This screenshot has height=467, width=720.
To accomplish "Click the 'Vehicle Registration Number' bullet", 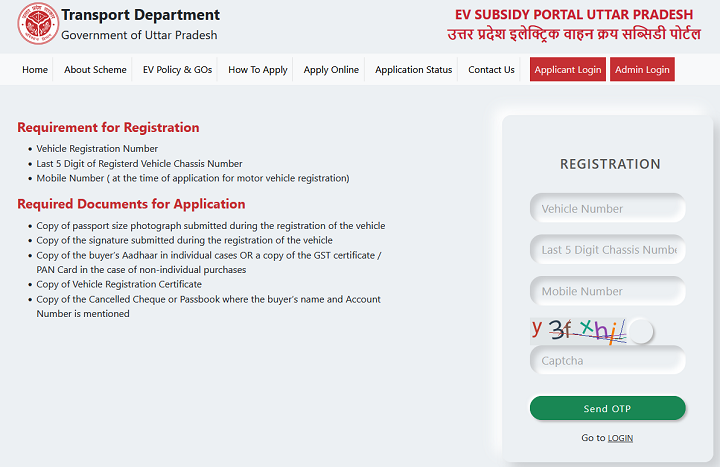I will pyautogui.click(x=97, y=149).
